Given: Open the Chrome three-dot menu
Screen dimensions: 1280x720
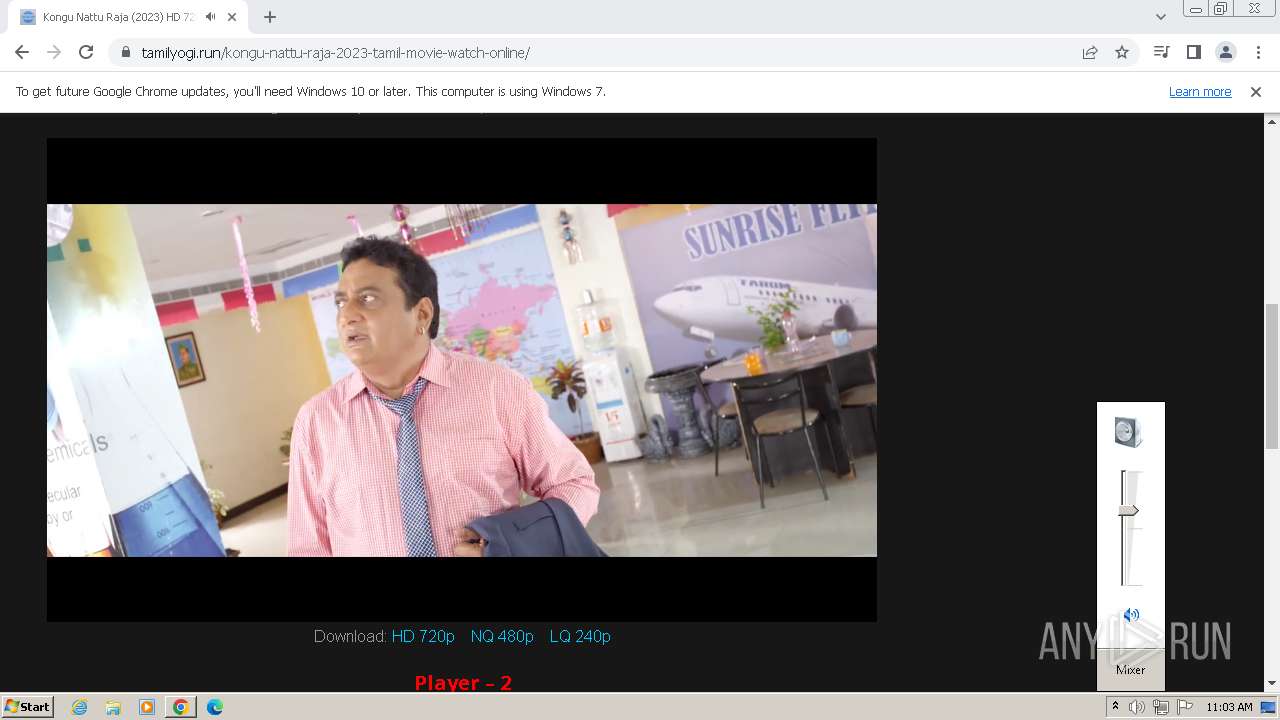Looking at the screenshot, I should coord(1258,52).
